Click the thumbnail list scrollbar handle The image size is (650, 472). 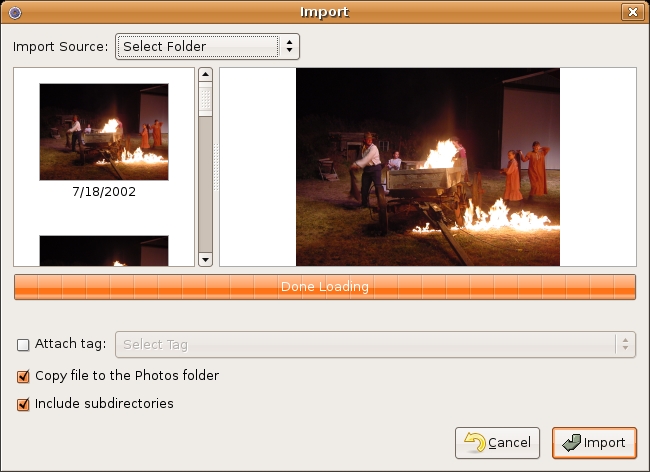click(x=205, y=100)
